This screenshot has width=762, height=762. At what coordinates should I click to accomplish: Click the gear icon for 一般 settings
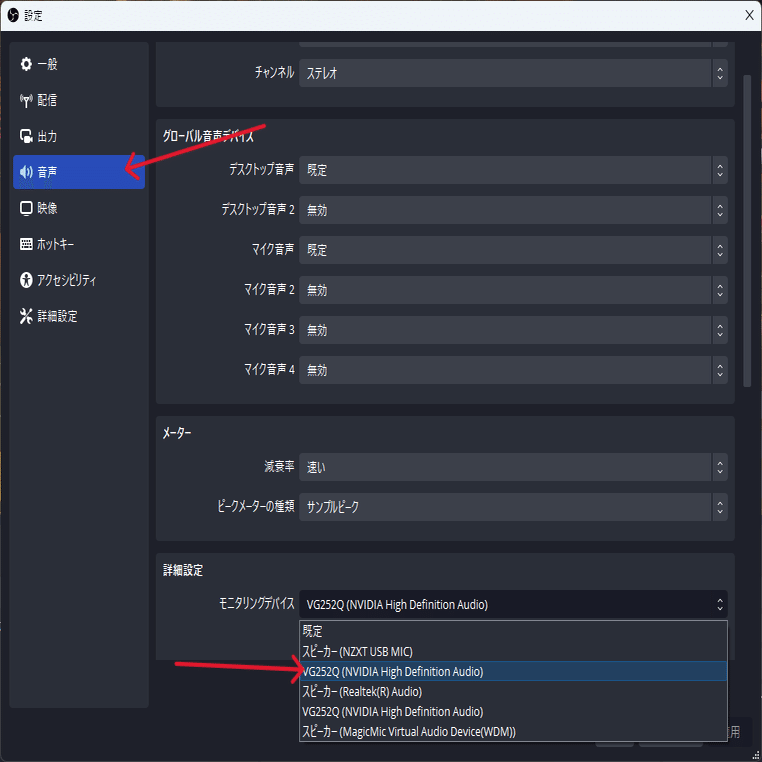click(x=26, y=64)
